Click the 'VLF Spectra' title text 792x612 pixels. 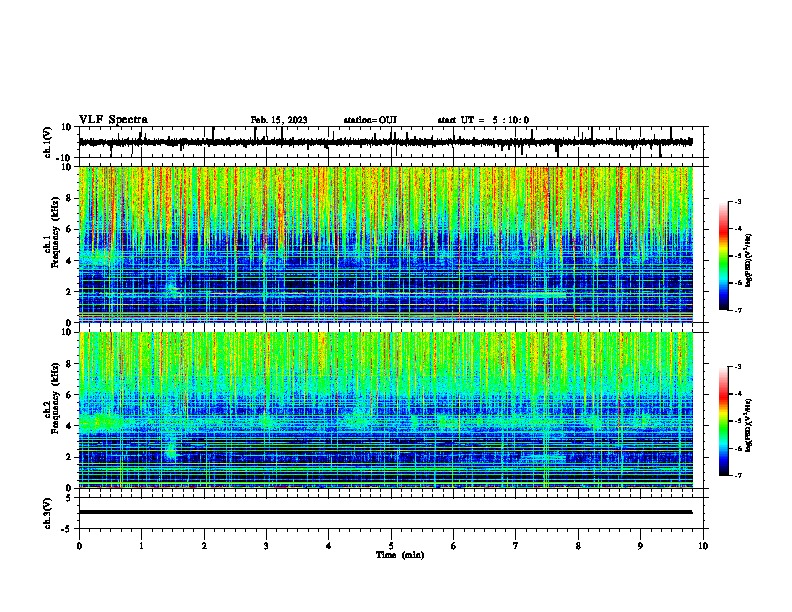[113, 120]
